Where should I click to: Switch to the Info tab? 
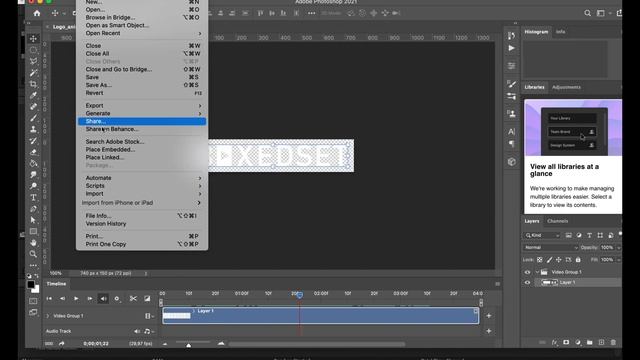(x=560, y=32)
